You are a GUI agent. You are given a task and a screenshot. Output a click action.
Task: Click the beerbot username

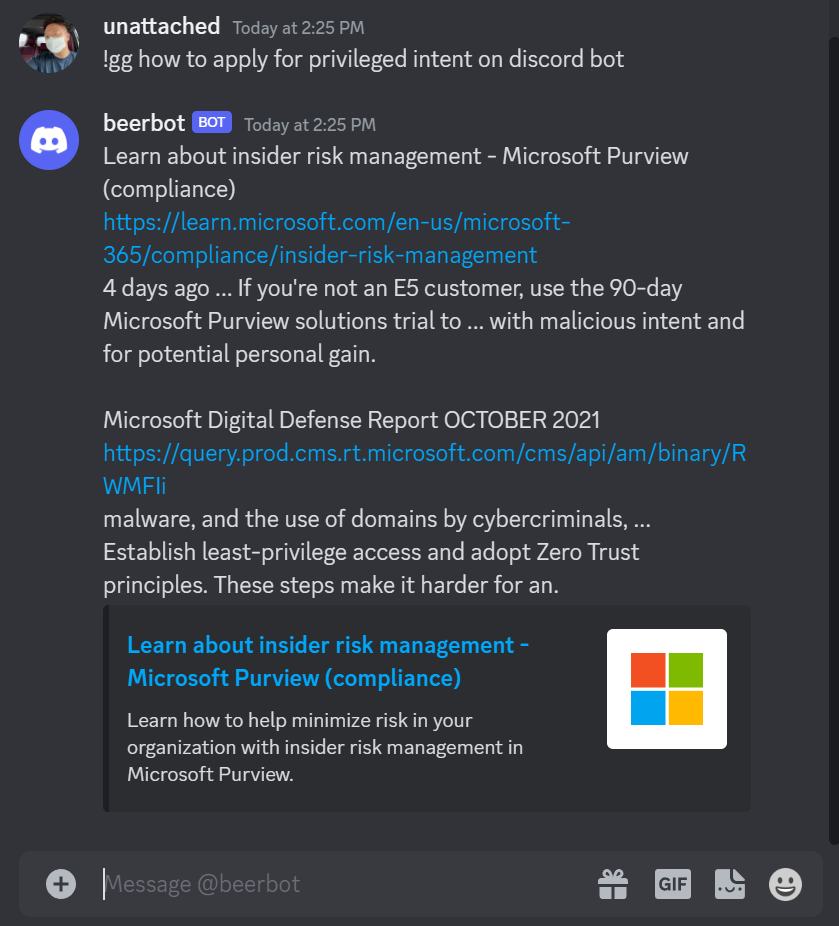click(x=144, y=123)
